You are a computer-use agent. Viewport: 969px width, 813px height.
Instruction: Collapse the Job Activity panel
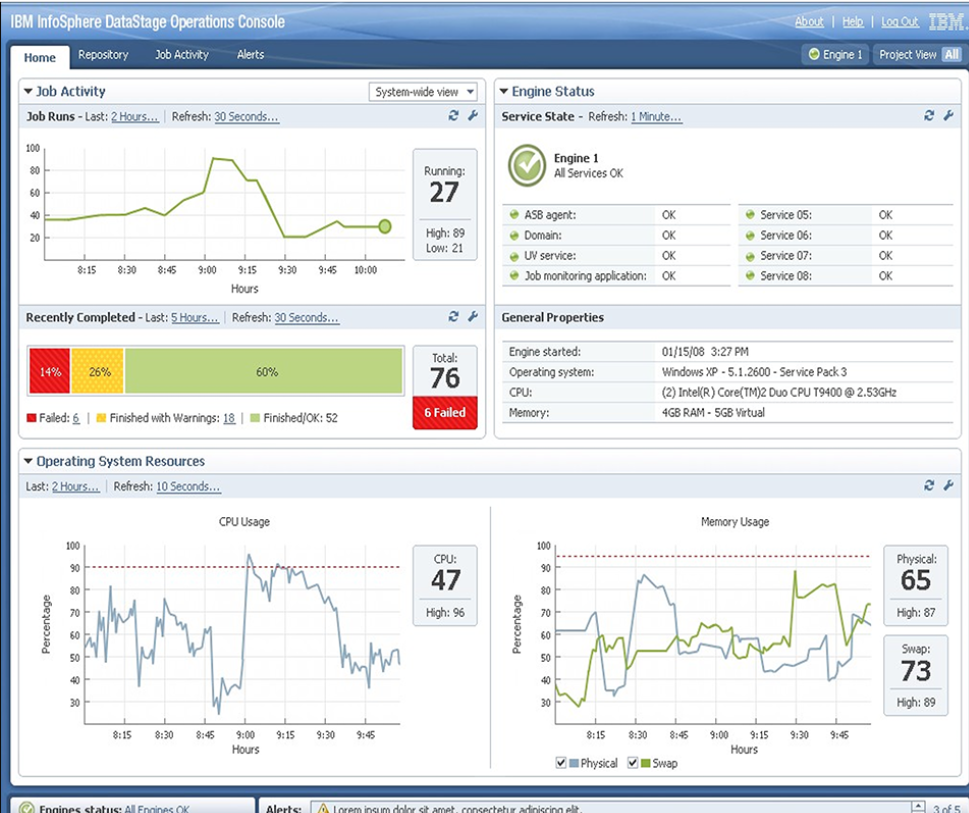(28, 91)
